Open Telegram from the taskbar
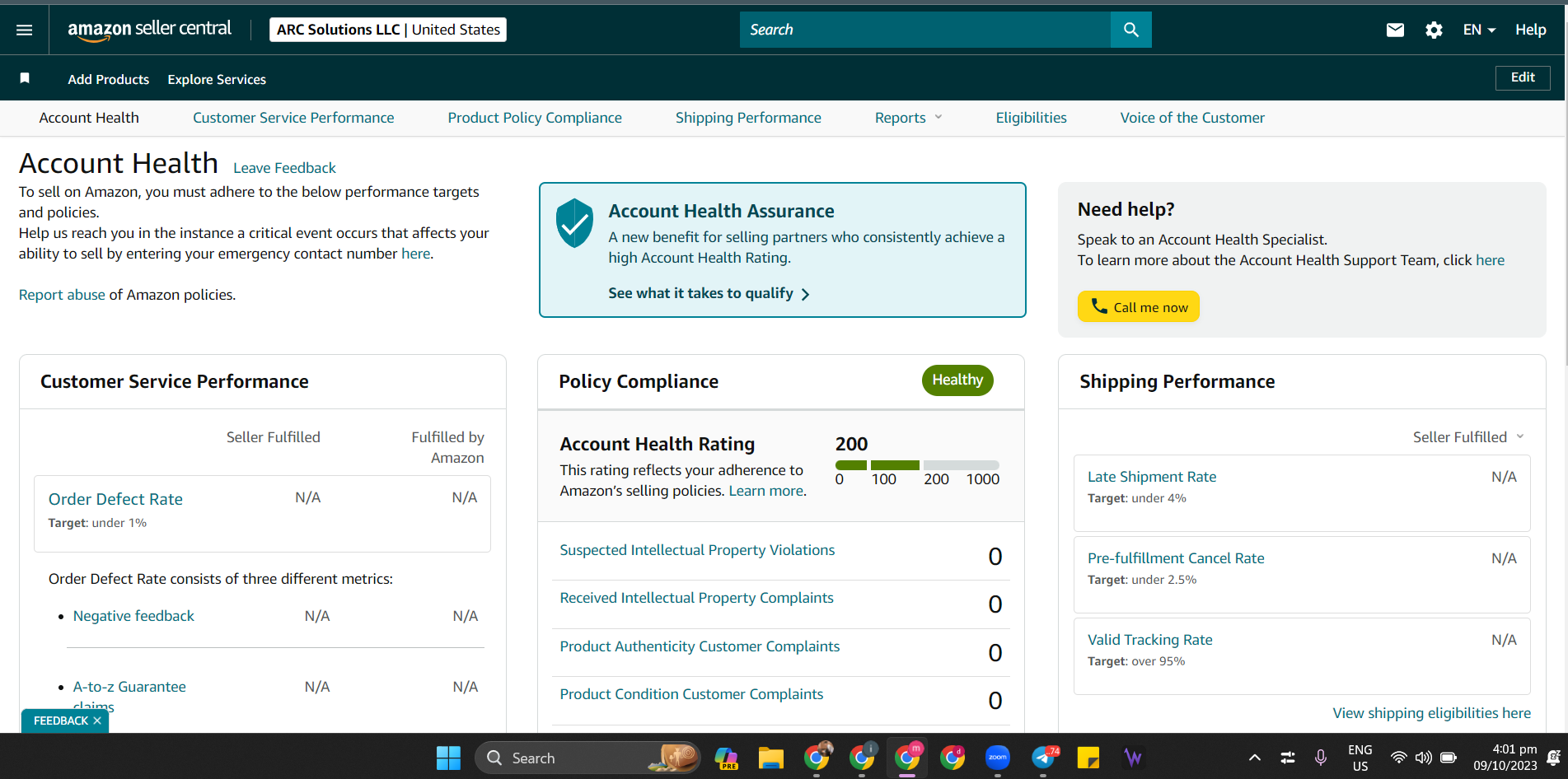Viewport: 1568px width, 779px height. coord(1044,758)
